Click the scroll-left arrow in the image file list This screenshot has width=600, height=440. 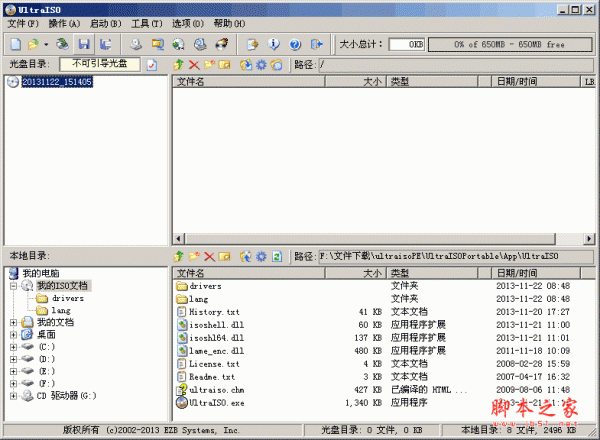pos(178,239)
